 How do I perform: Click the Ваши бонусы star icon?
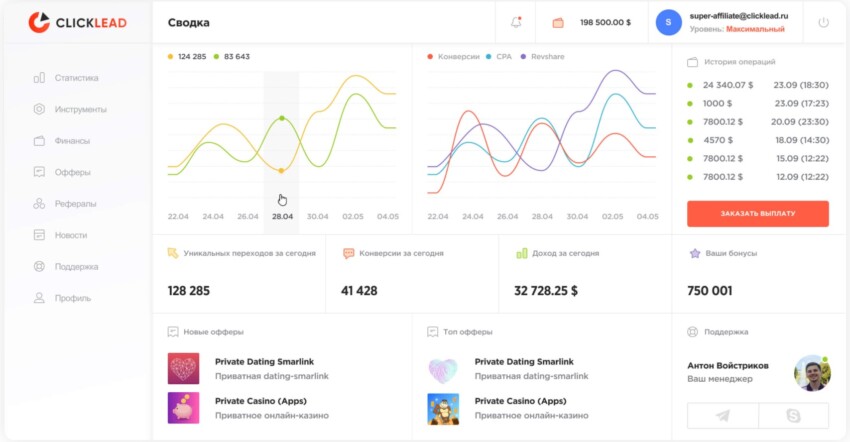pyautogui.click(x=694, y=253)
